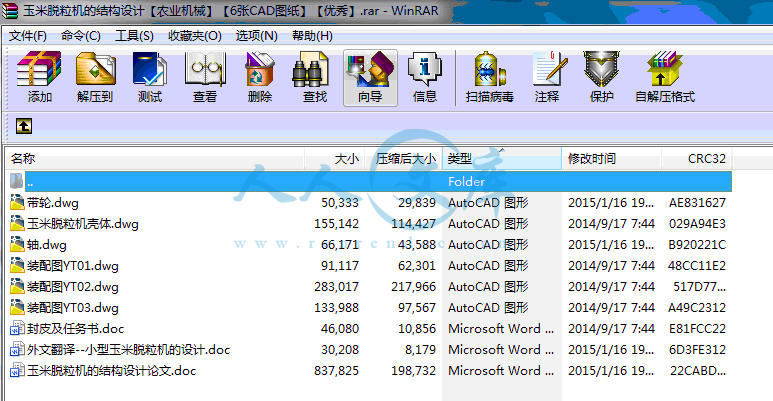
Task: Sort by 类型 column header
Action: tap(502, 158)
